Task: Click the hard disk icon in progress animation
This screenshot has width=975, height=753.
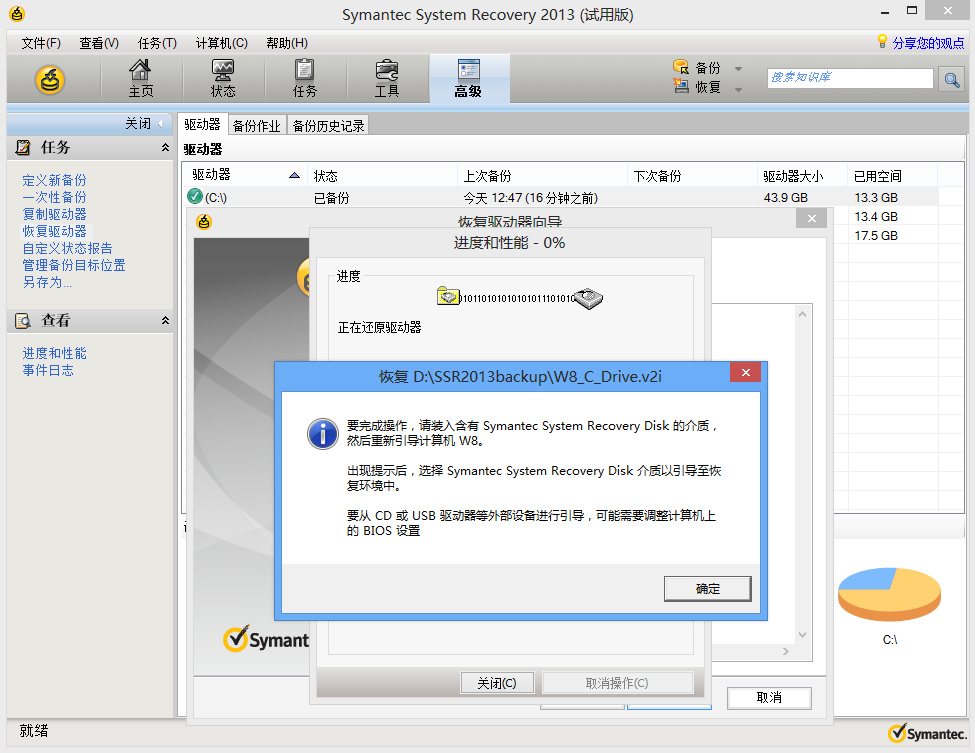Action: pos(588,298)
